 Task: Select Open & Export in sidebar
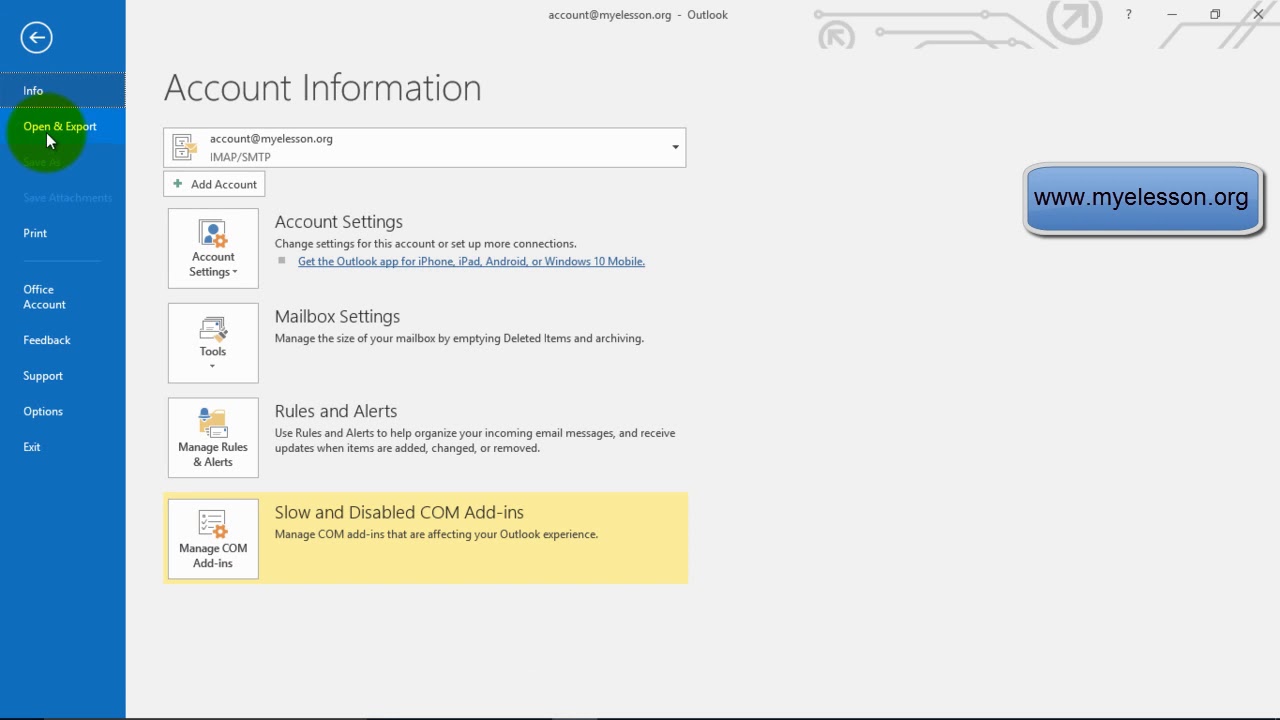click(x=60, y=127)
